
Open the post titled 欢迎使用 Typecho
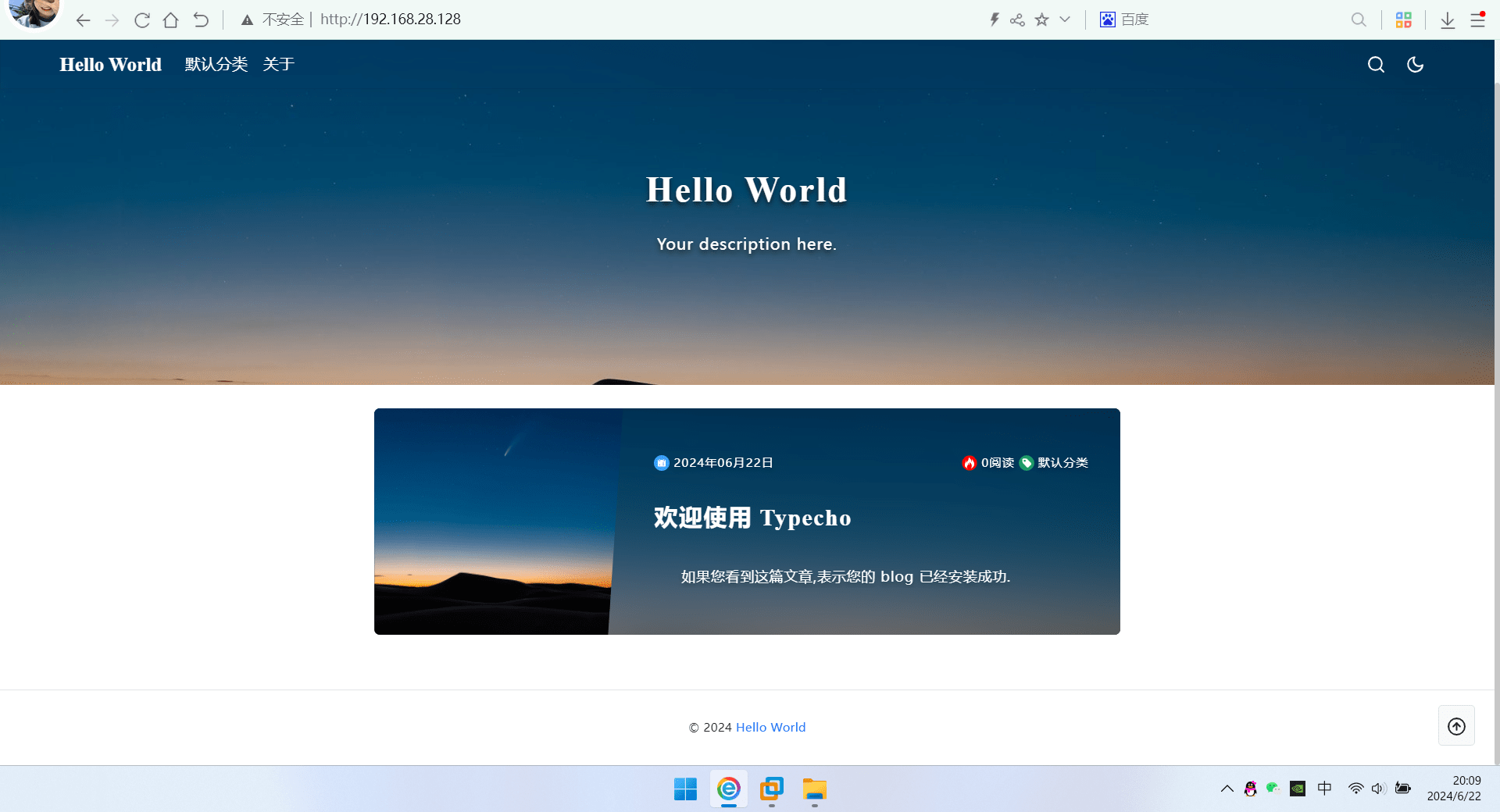[x=752, y=518]
